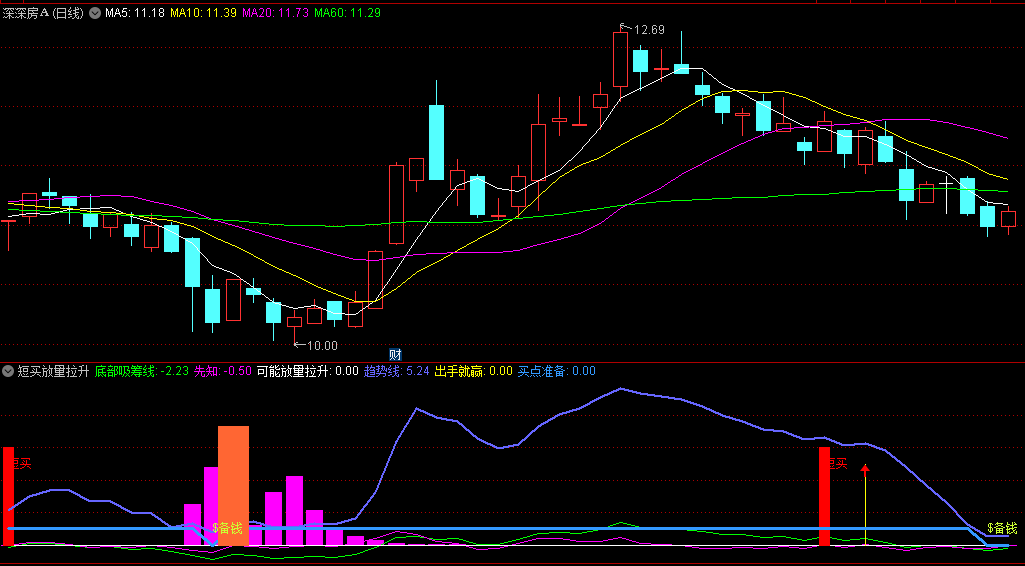Click the 短买 label beside the second red bar

[839, 463]
